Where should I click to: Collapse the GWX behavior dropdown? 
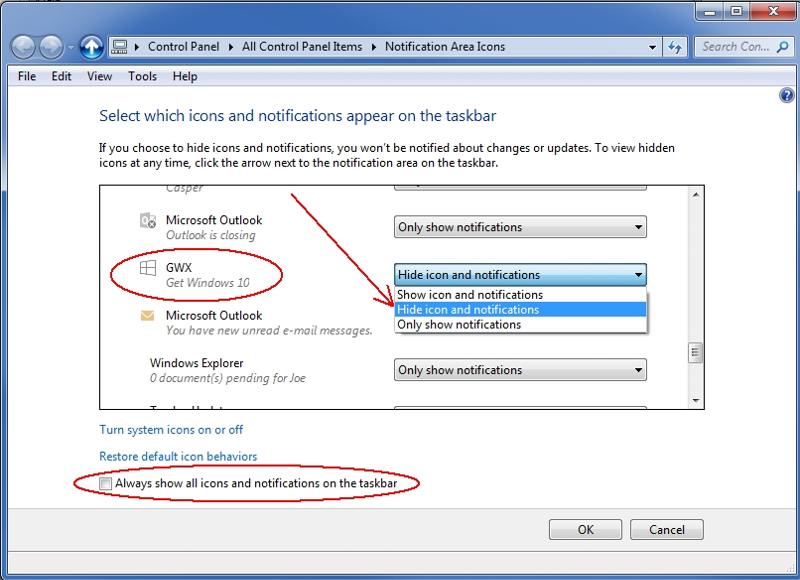[x=520, y=274]
